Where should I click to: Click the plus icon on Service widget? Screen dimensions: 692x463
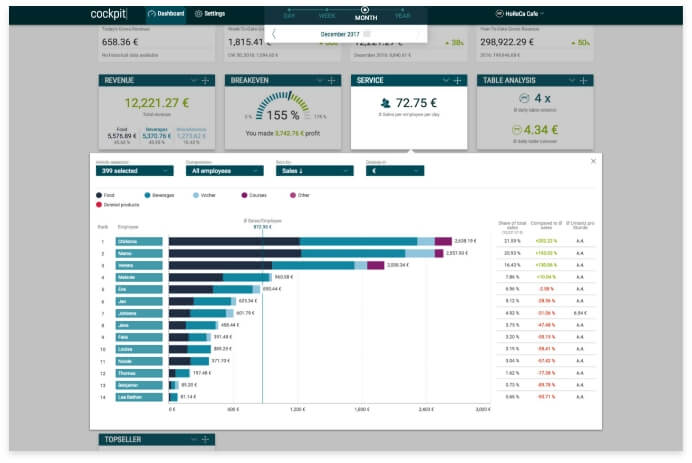click(x=458, y=80)
